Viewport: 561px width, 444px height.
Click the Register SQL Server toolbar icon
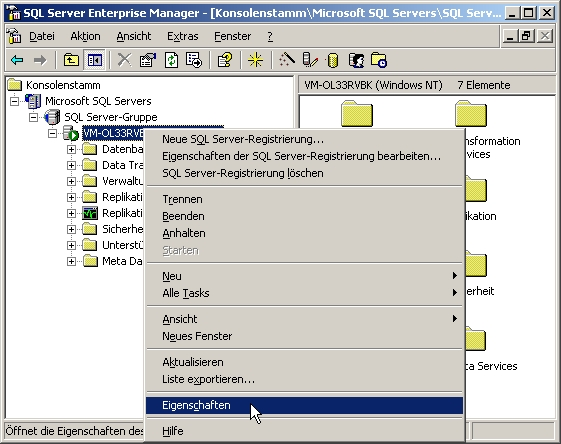309,60
